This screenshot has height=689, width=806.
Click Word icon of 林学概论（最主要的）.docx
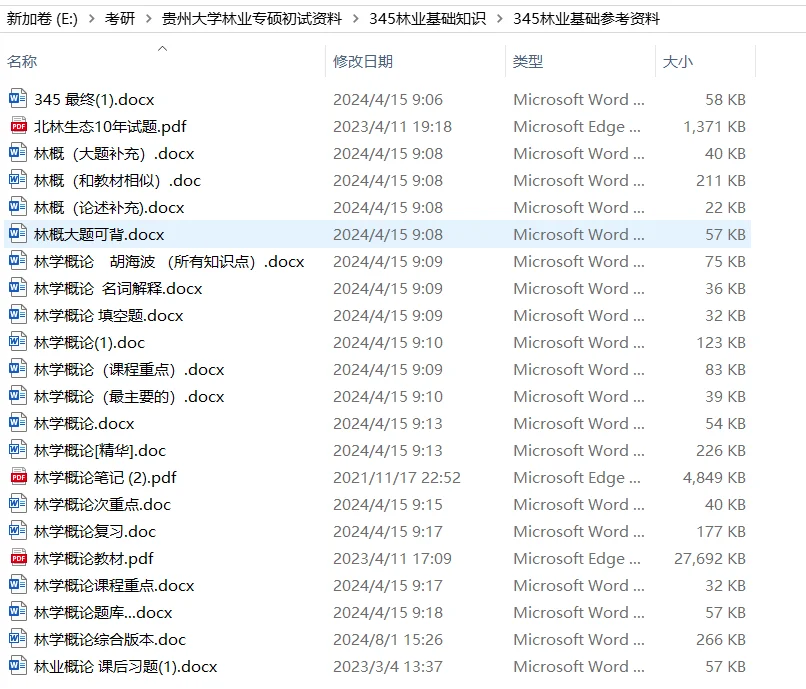tap(18, 395)
